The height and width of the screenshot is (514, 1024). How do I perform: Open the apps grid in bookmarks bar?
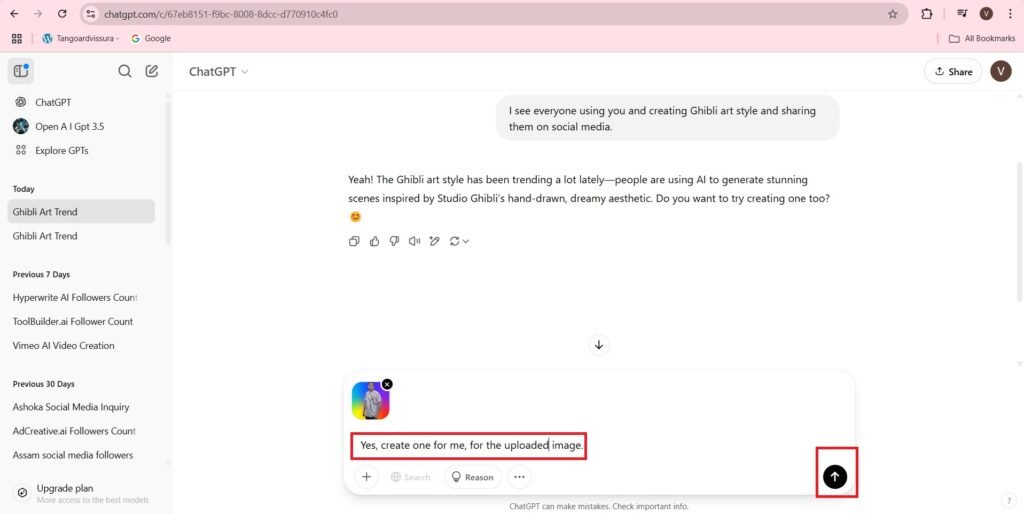[x=17, y=39]
